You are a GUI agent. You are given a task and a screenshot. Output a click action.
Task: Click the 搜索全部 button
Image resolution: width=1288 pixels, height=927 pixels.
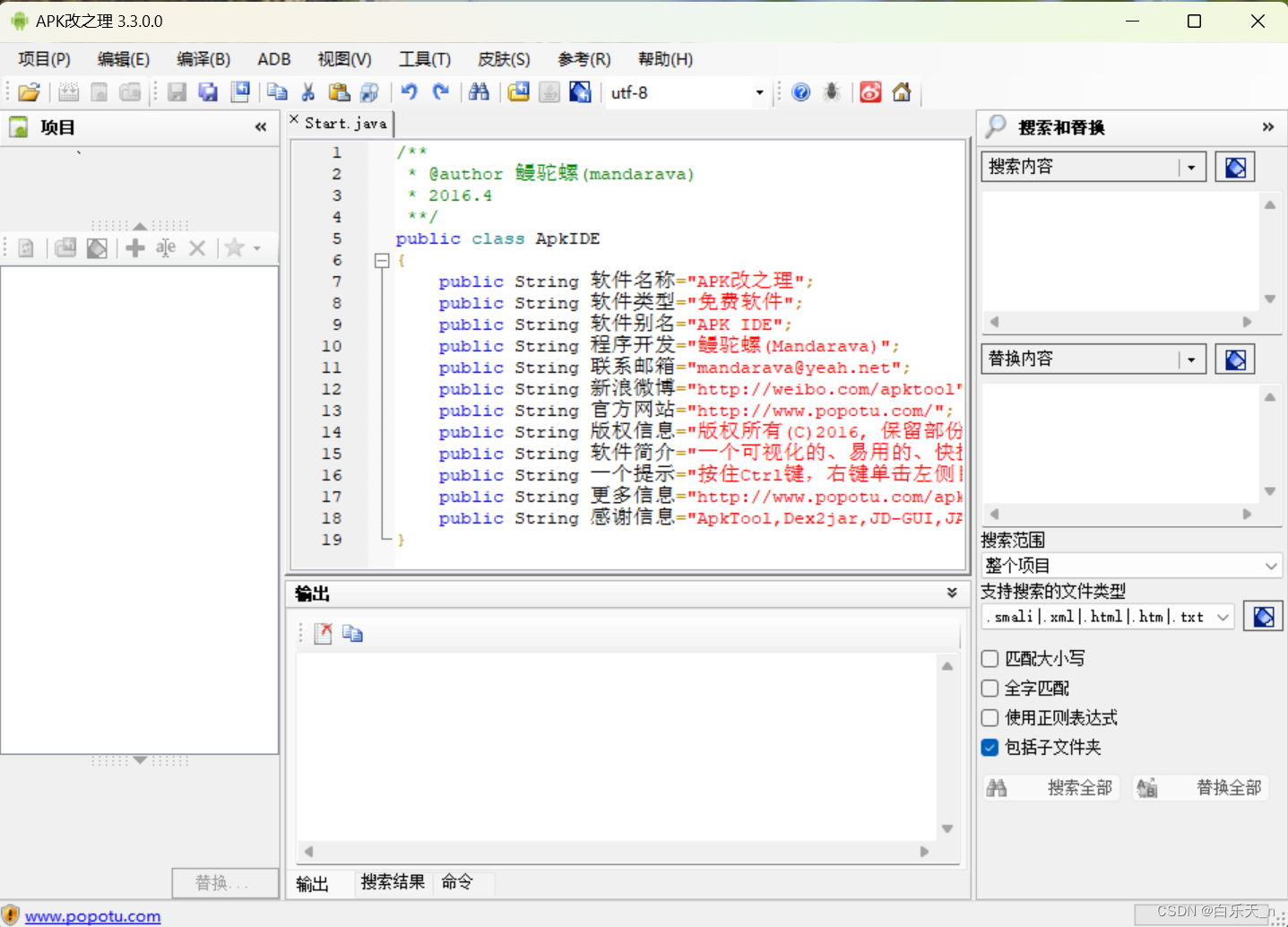[1050, 788]
